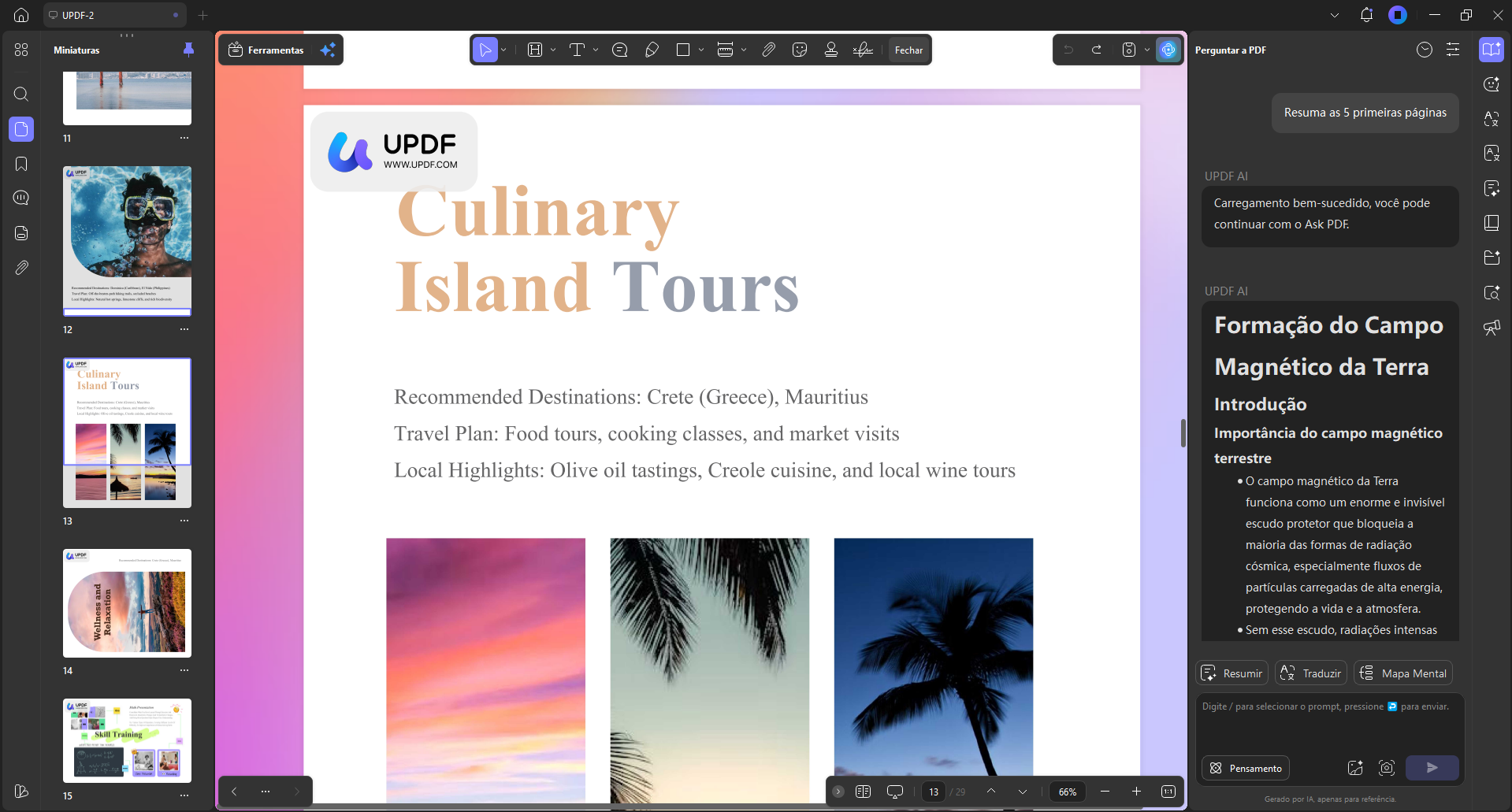1512x812 pixels.
Task: Toggle the Perguntar a PDF sidebar mode
Action: click(1491, 50)
